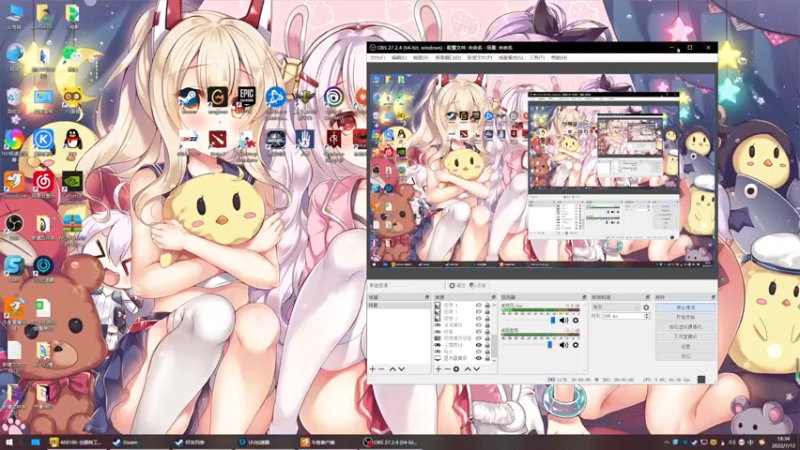Undock the Scenes panel

click(x=427, y=297)
